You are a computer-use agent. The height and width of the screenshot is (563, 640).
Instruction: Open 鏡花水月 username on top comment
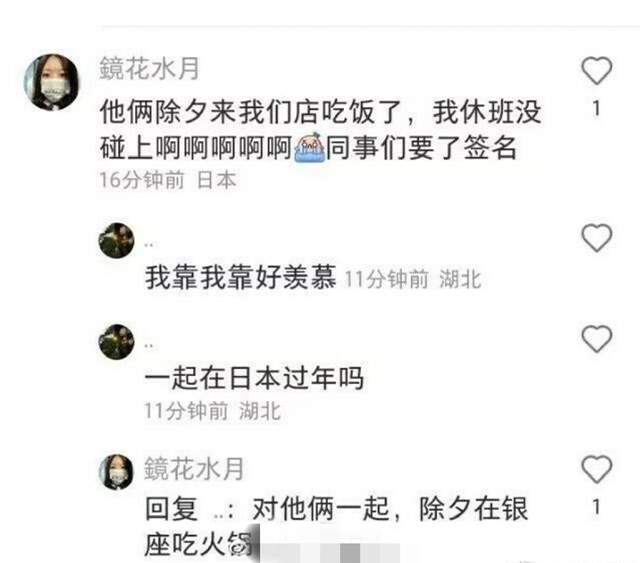coord(149,68)
